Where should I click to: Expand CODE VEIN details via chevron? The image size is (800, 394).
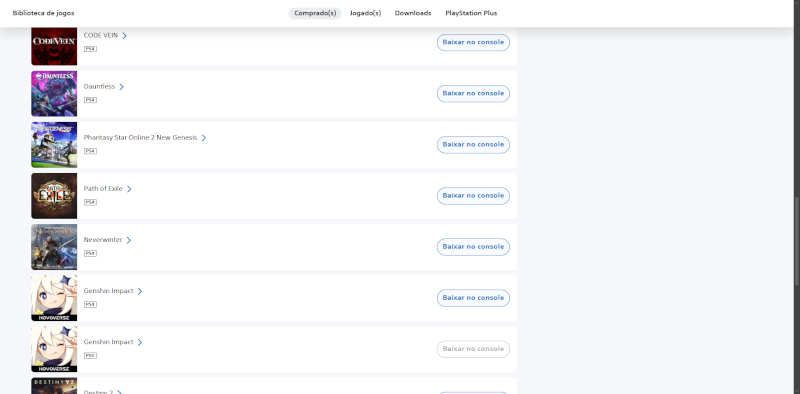(124, 36)
